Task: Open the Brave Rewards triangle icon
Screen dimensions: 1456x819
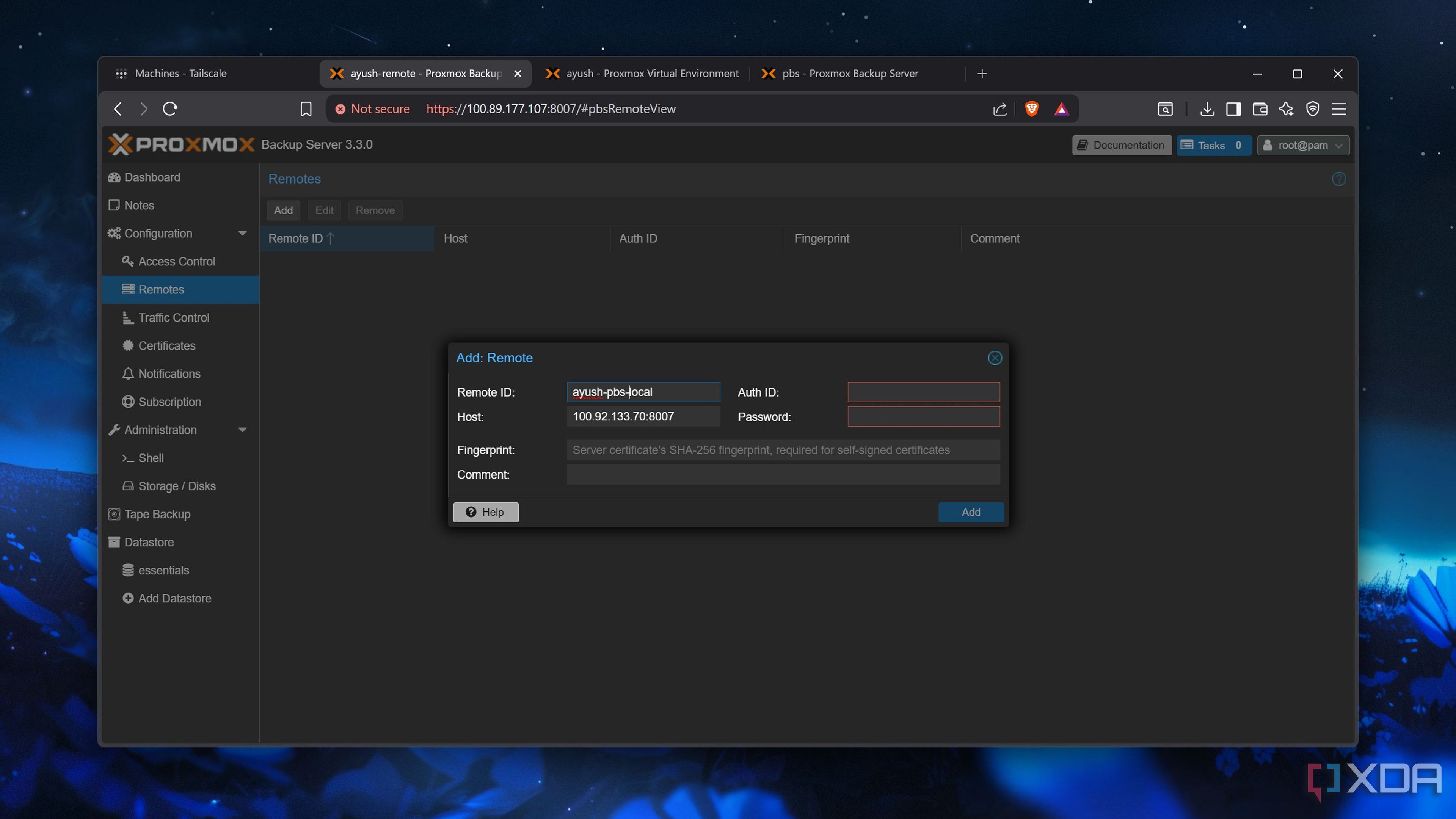Action: click(x=1061, y=108)
